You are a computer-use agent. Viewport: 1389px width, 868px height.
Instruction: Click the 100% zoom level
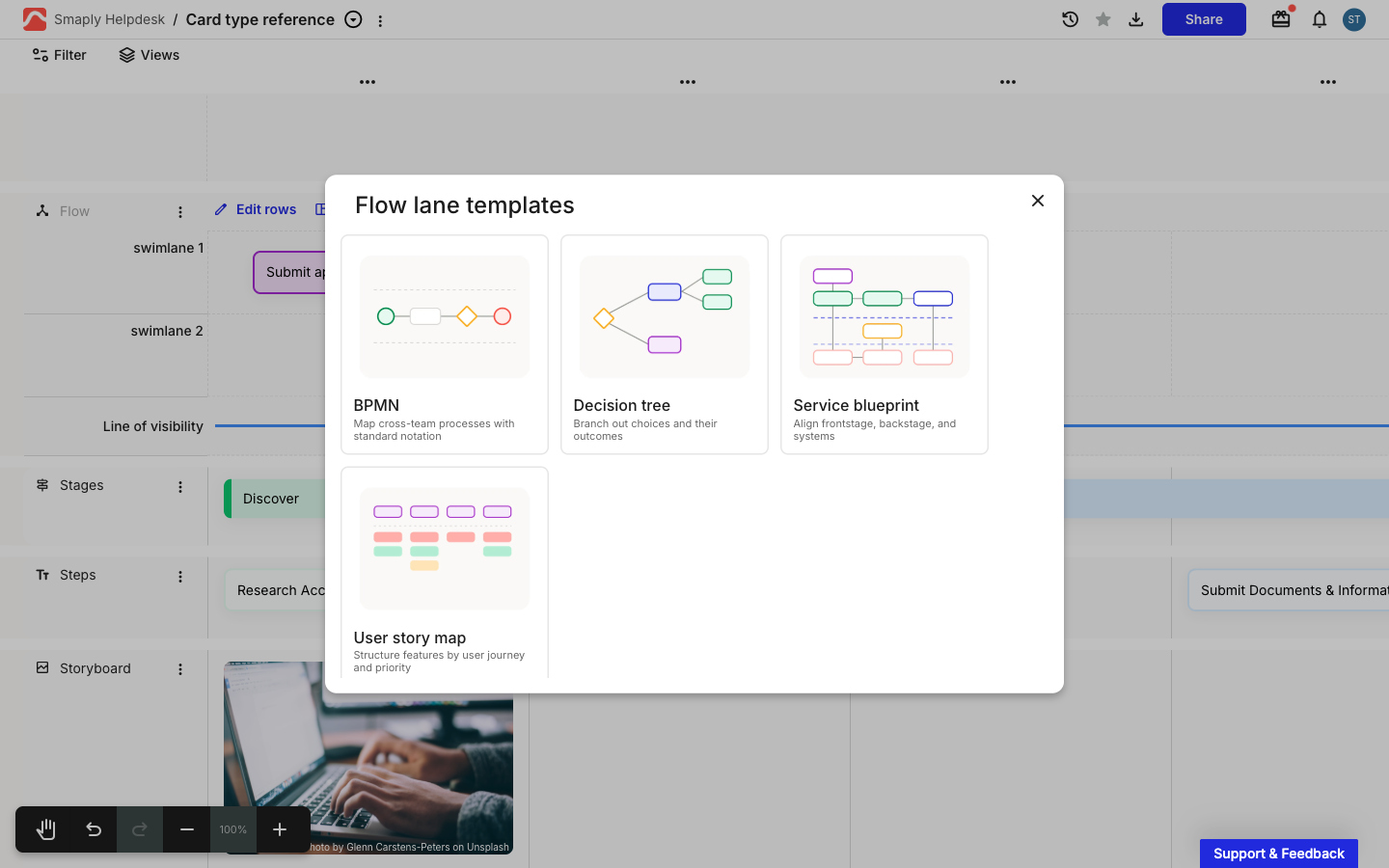click(x=233, y=829)
